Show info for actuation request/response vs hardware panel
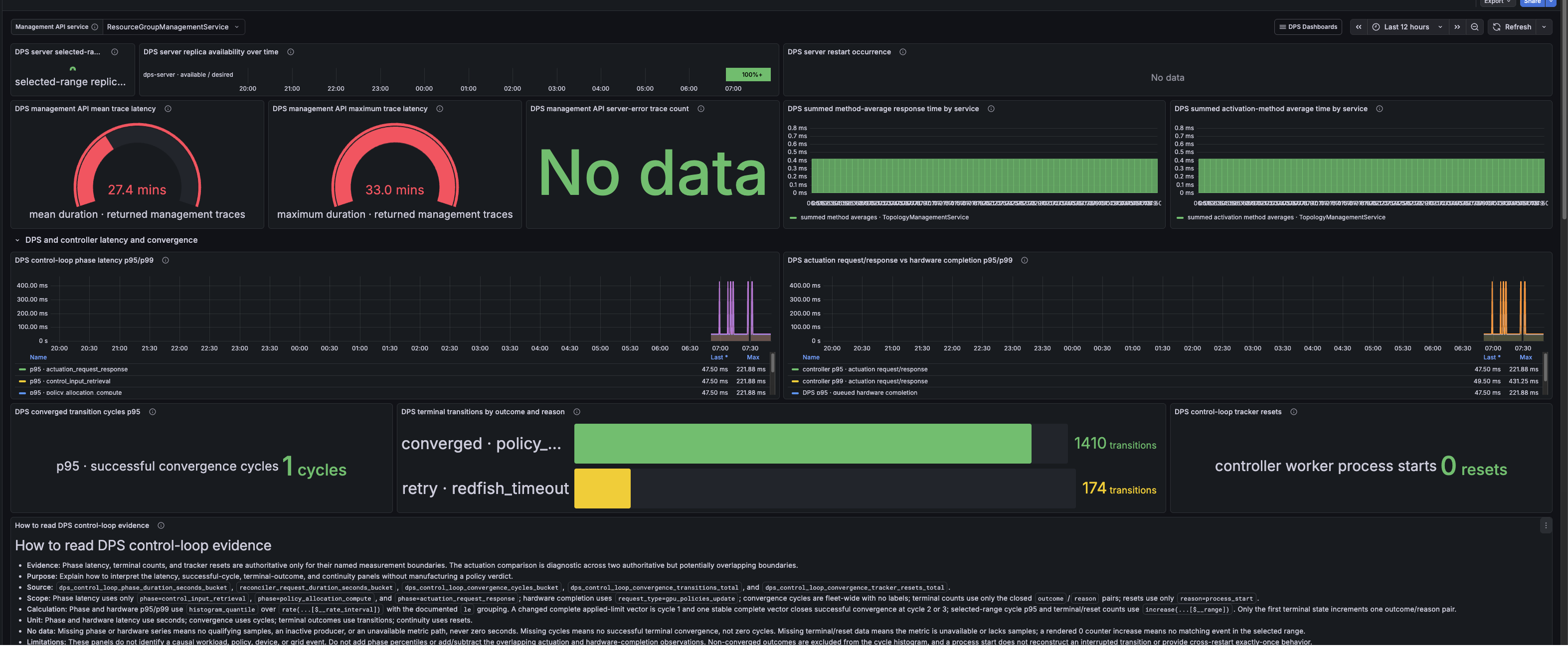Viewport: 1568px width, 656px height. pyautogui.click(x=1025, y=260)
